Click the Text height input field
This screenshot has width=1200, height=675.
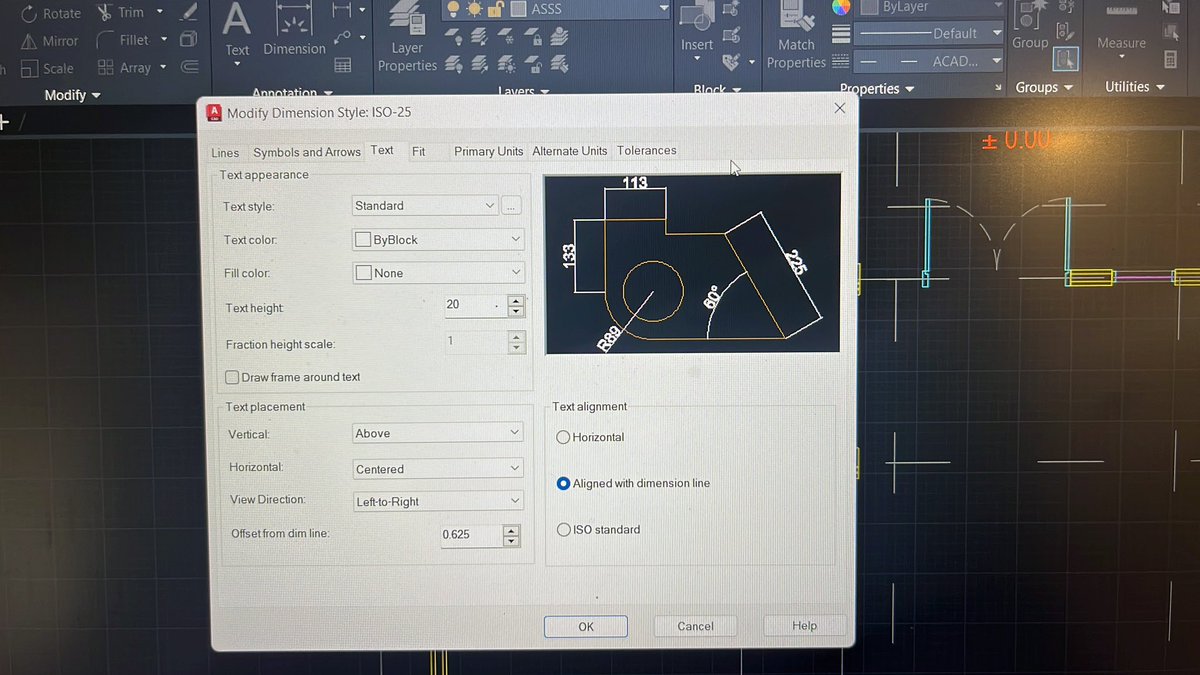(476, 306)
